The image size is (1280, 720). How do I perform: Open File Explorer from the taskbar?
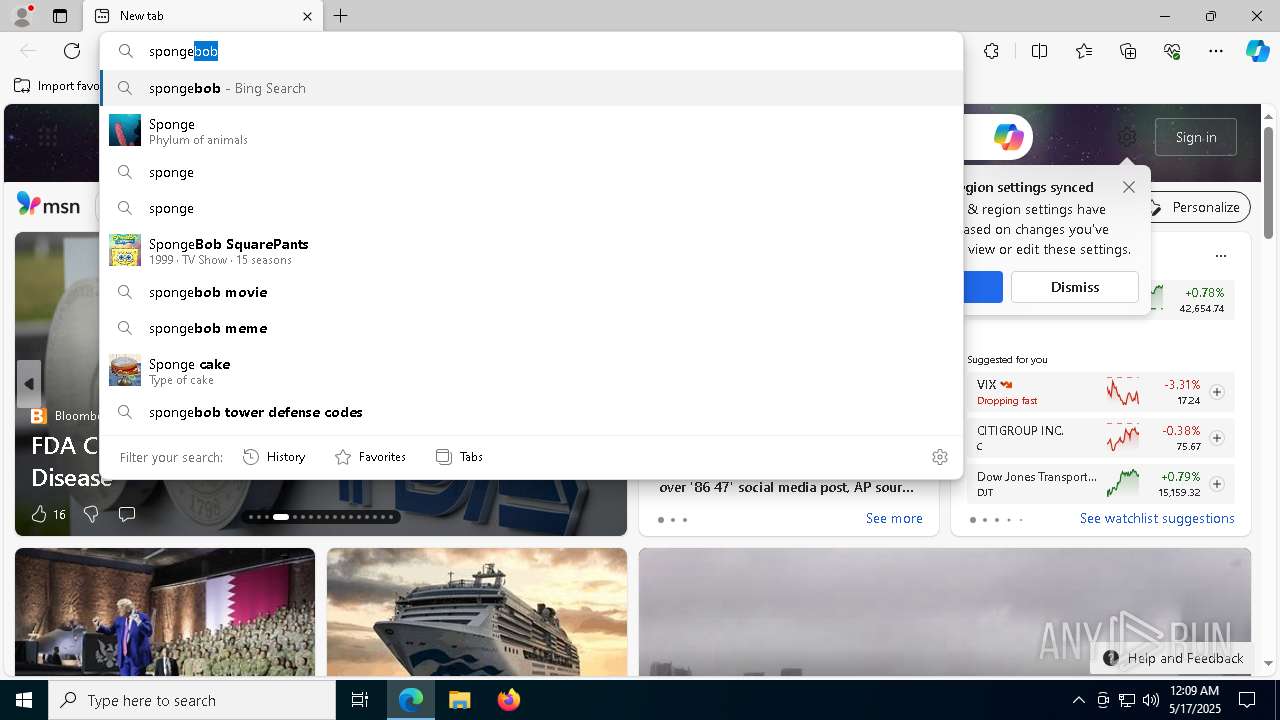point(459,700)
